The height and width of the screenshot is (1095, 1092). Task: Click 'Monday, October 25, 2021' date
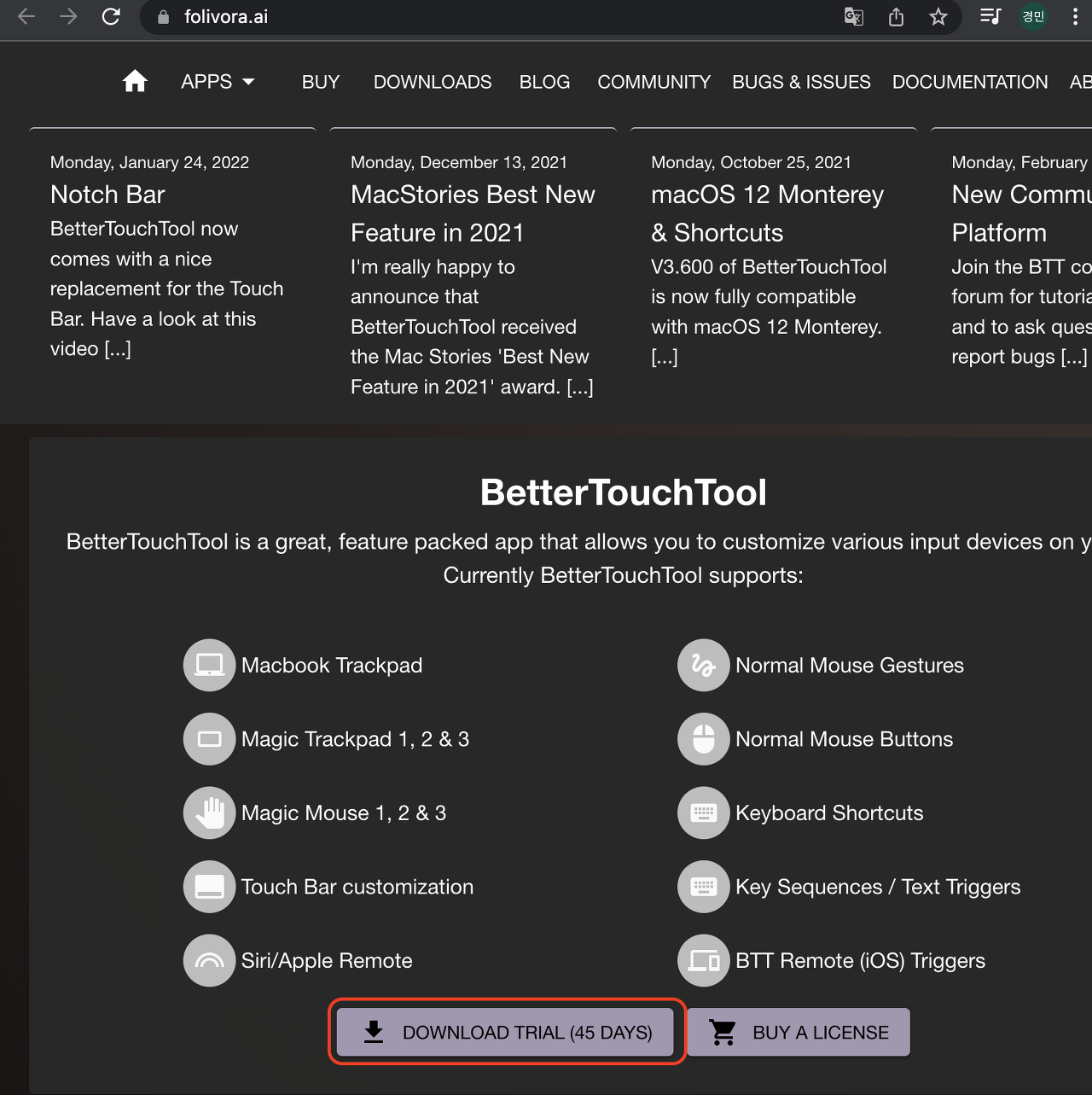[751, 162]
